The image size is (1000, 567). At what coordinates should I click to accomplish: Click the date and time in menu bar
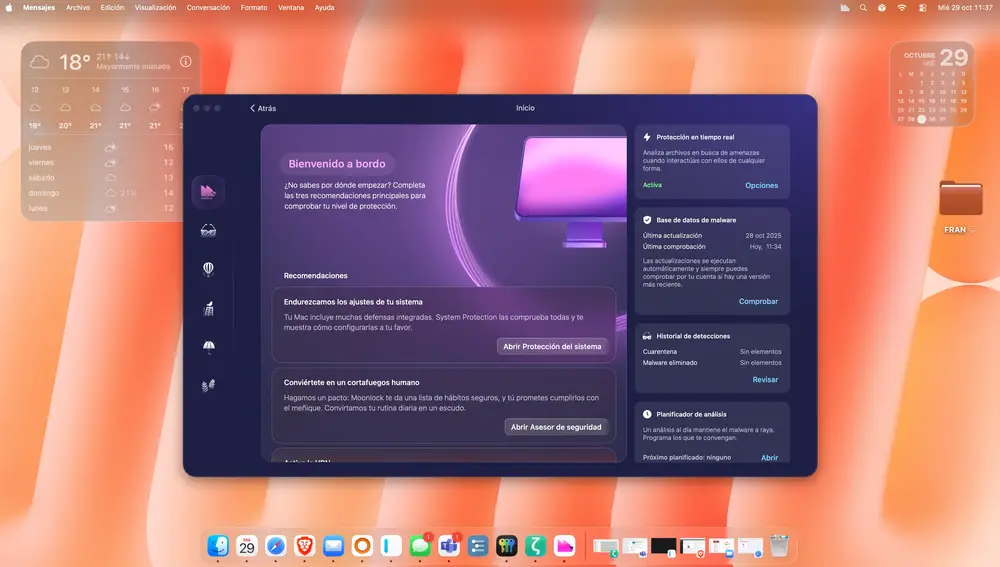pos(965,8)
